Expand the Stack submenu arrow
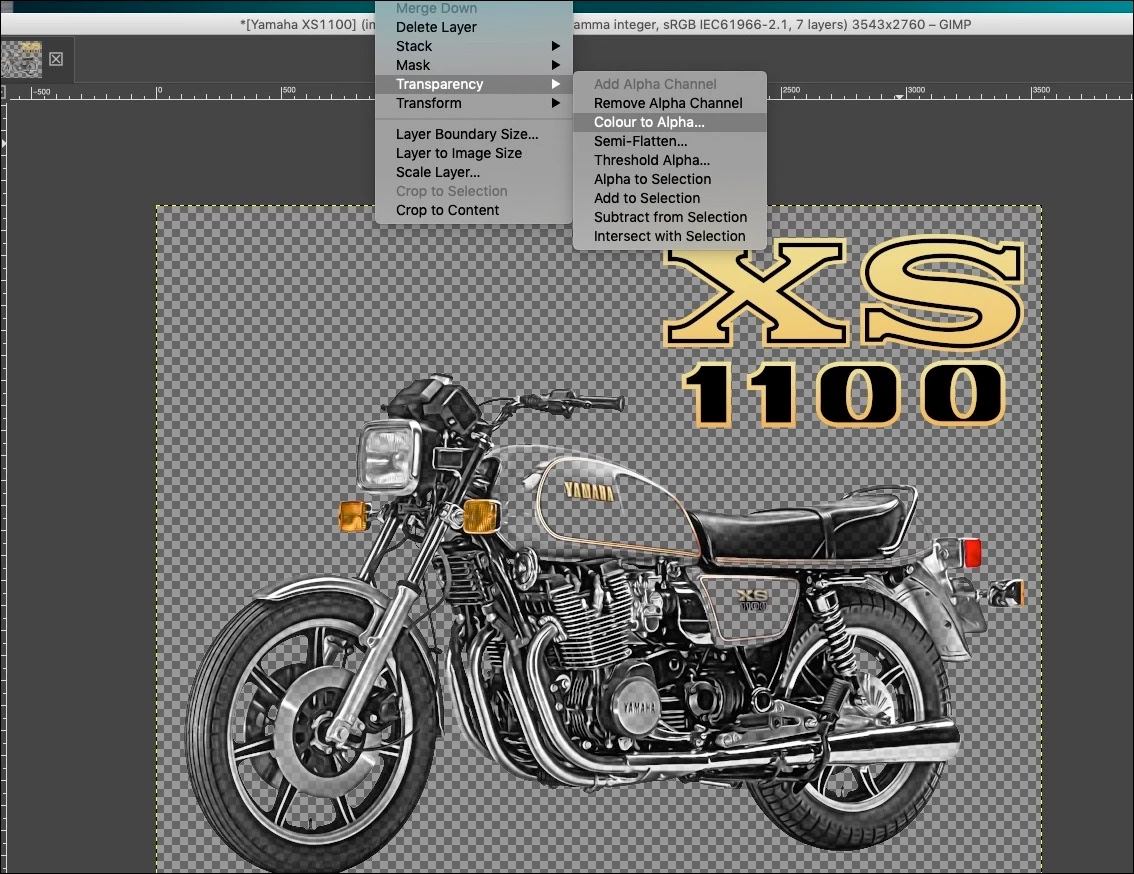The height and width of the screenshot is (874, 1134). (555, 46)
